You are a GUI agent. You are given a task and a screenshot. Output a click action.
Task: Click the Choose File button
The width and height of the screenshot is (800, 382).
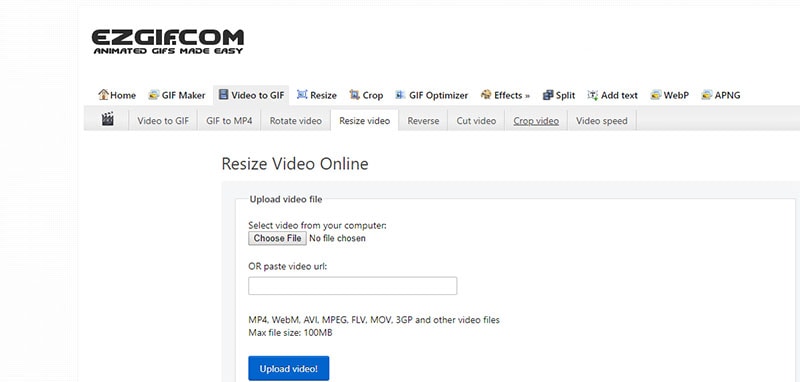tap(277, 238)
